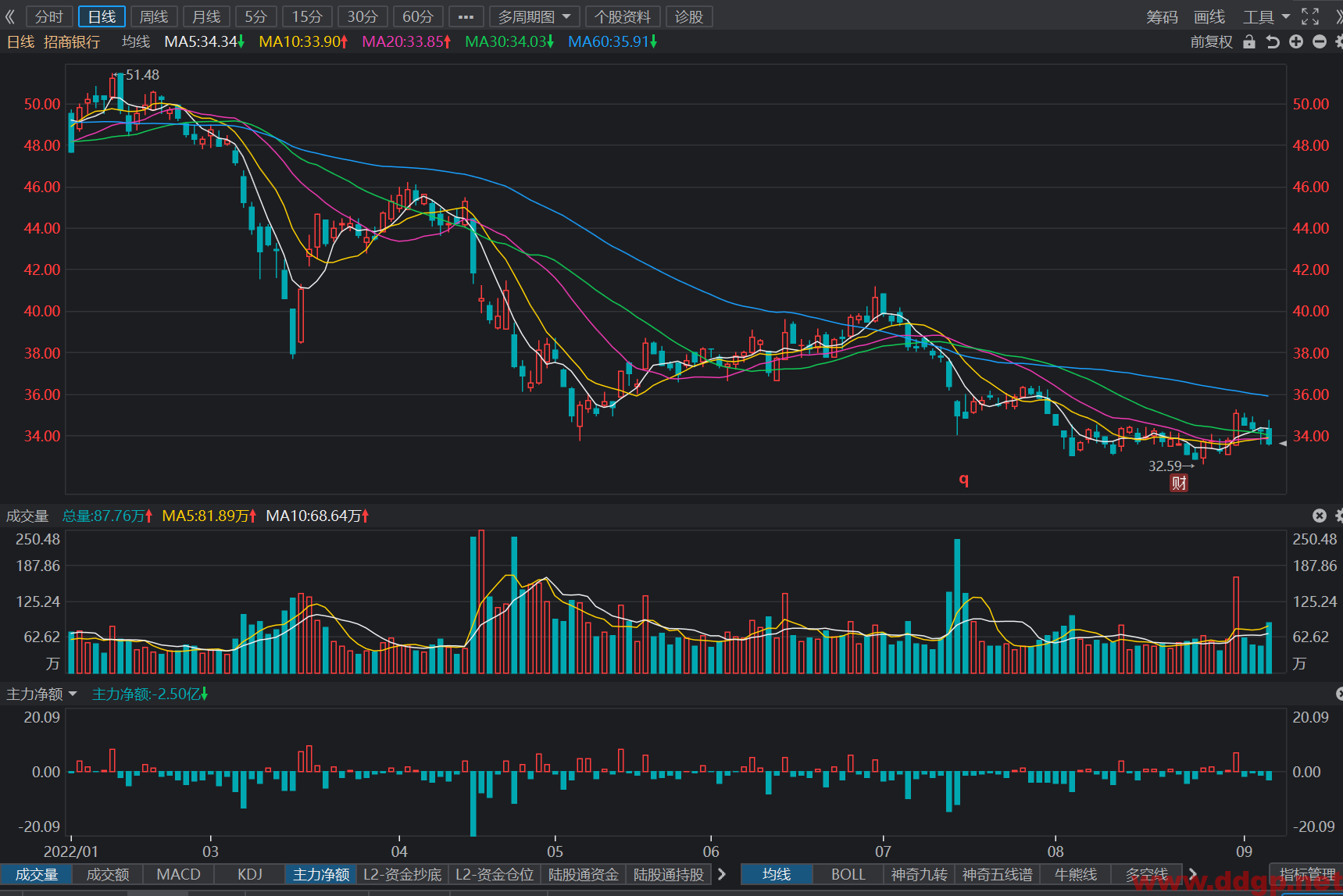This screenshot has height=896, width=1343.
Task: Click the 均线 label in header
Action: 136,41
